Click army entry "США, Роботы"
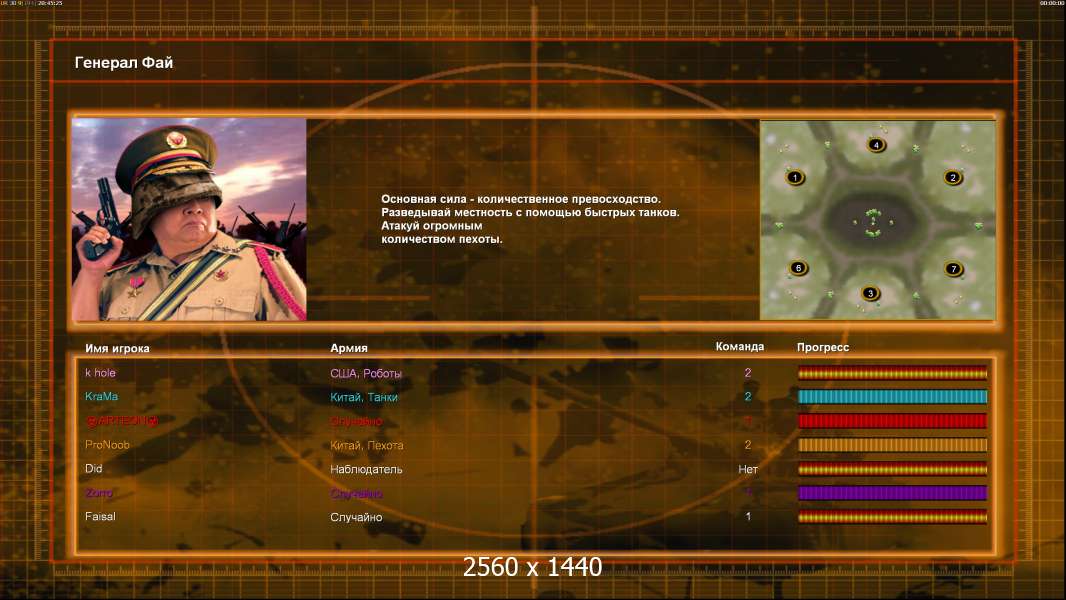The width and height of the screenshot is (1066, 600). tap(366, 374)
